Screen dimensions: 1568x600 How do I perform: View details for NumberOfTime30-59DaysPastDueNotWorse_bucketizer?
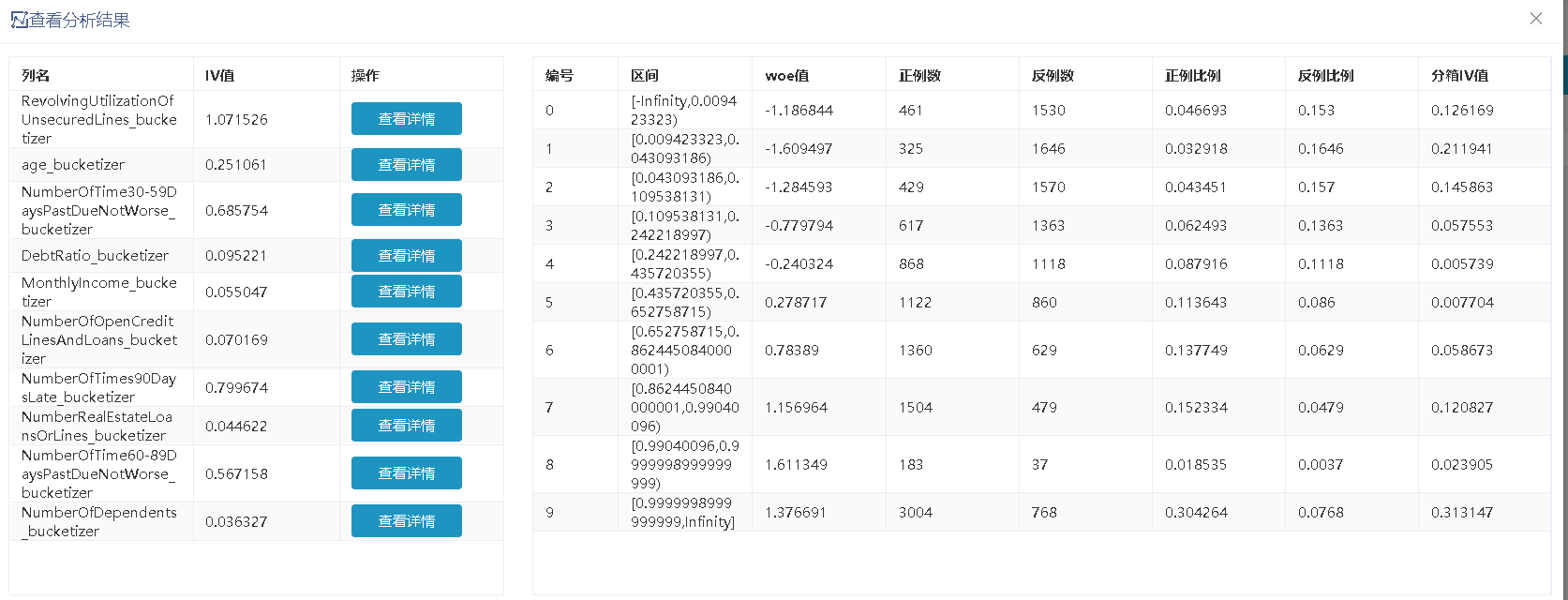[x=407, y=210]
